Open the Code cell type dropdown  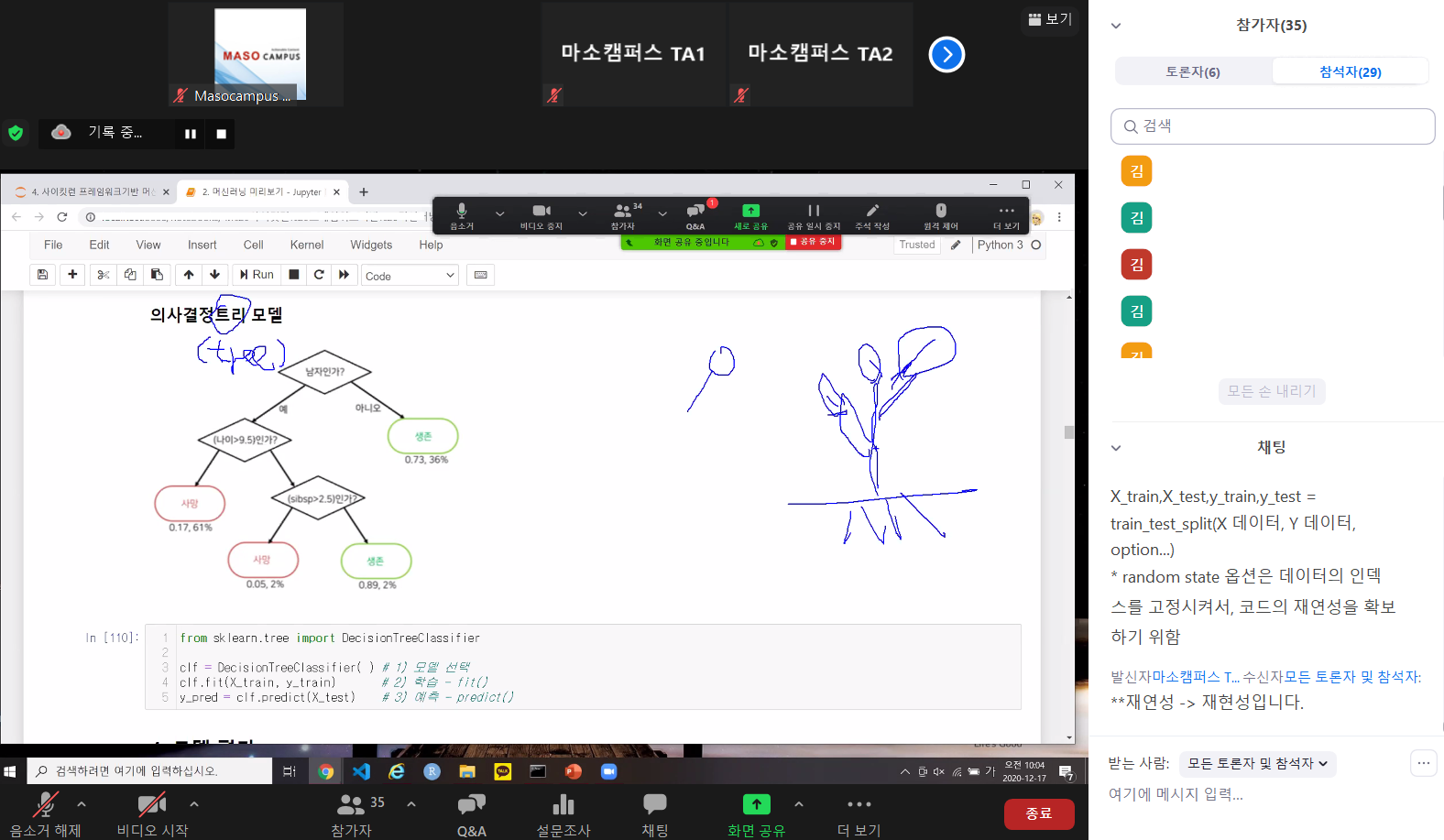pos(410,276)
